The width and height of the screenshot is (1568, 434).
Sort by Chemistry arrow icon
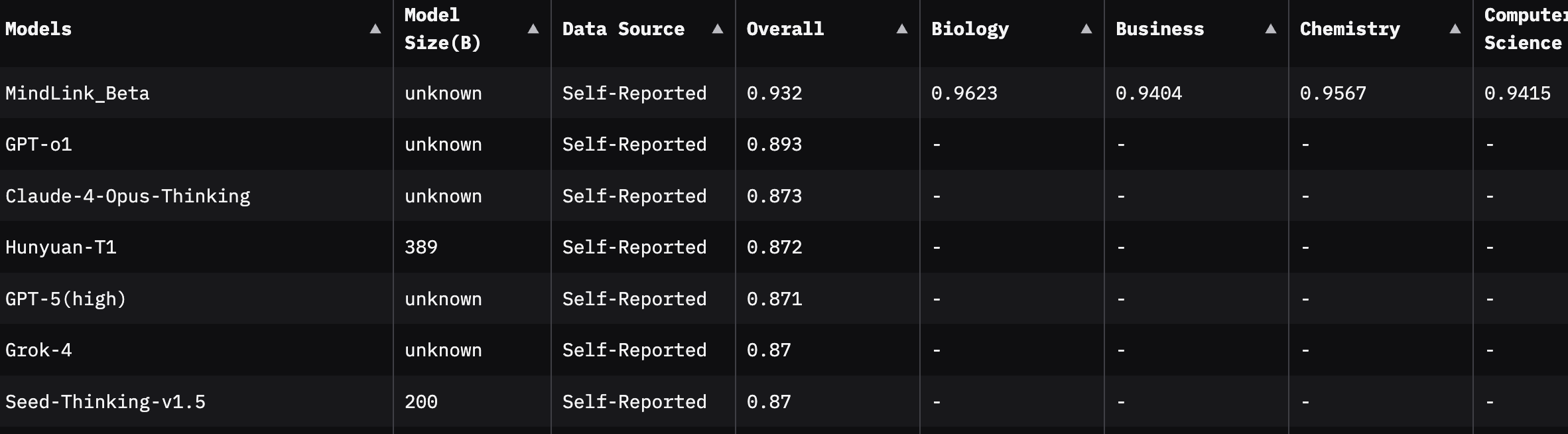tap(1455, 29)
